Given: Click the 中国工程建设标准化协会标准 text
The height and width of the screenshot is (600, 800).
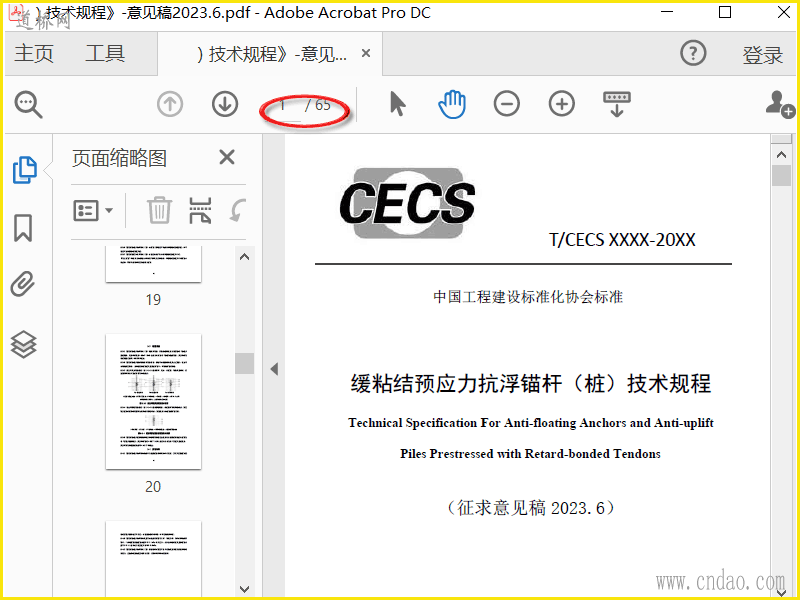Looking at the screenshot, I should click(528, 296).
